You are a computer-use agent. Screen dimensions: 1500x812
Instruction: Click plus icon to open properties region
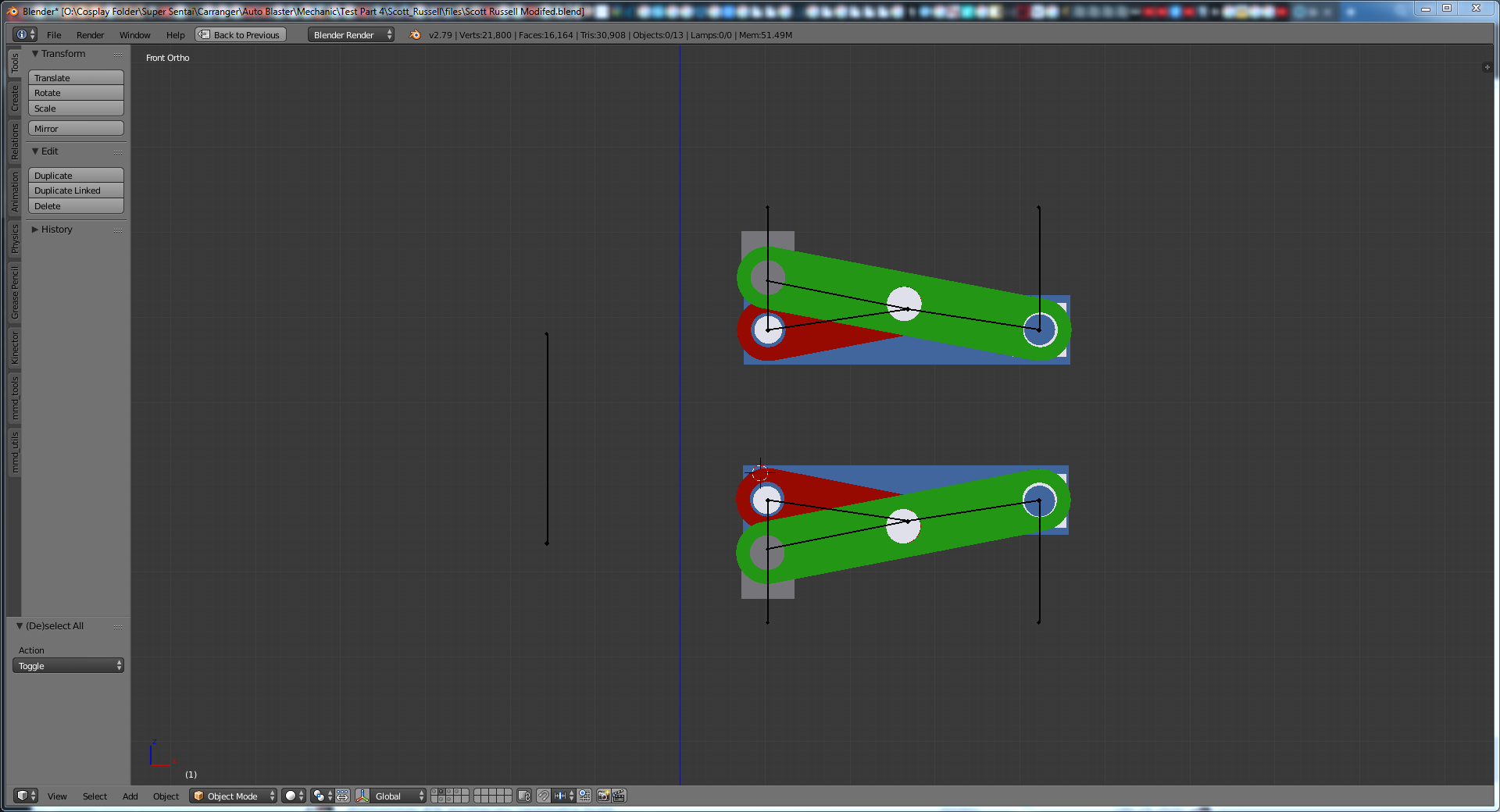(x=1487, y=67)
